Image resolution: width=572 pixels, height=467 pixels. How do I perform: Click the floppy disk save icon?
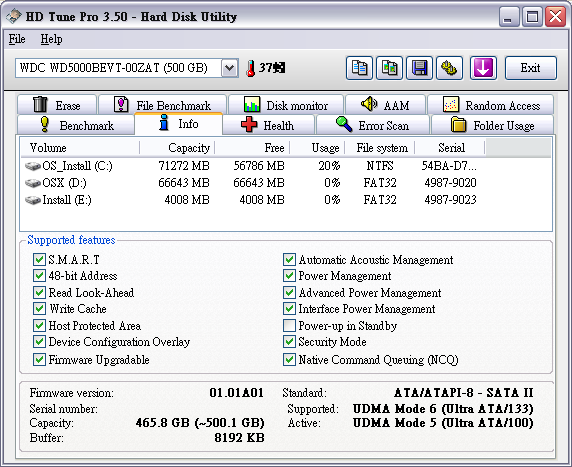420,68
